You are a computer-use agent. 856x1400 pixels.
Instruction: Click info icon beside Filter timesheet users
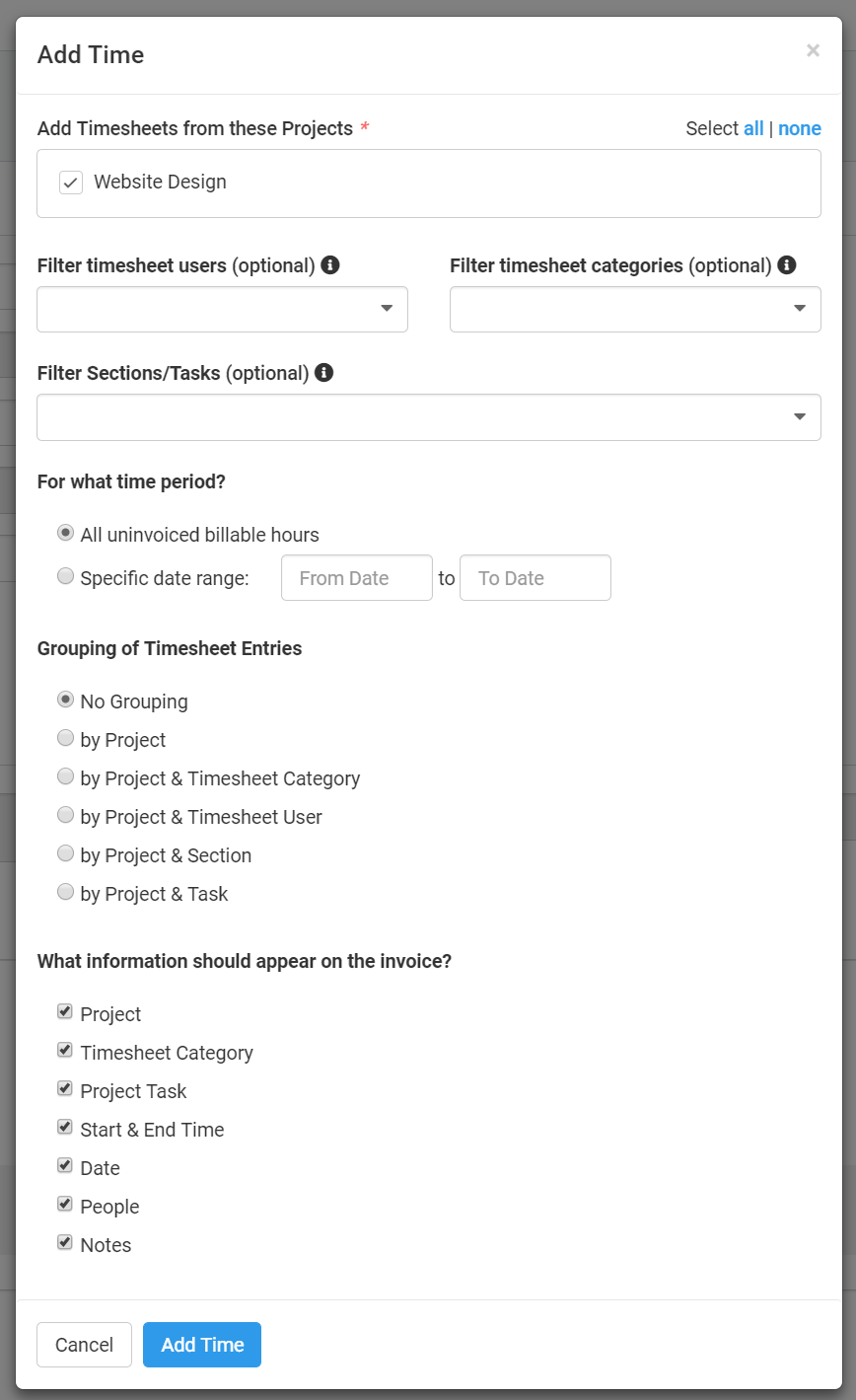330,264
